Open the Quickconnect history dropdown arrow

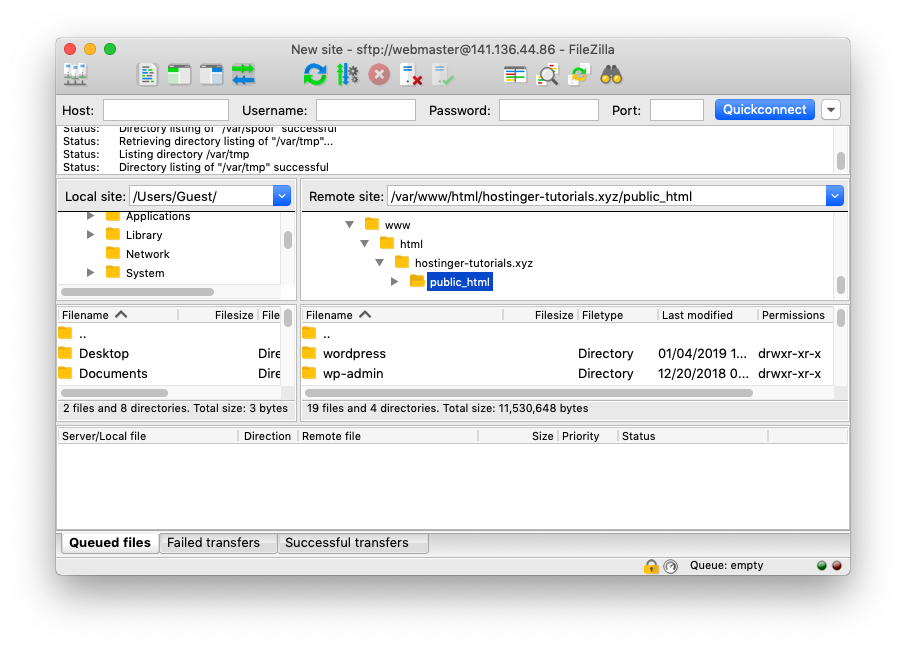[x=831, y=110]
